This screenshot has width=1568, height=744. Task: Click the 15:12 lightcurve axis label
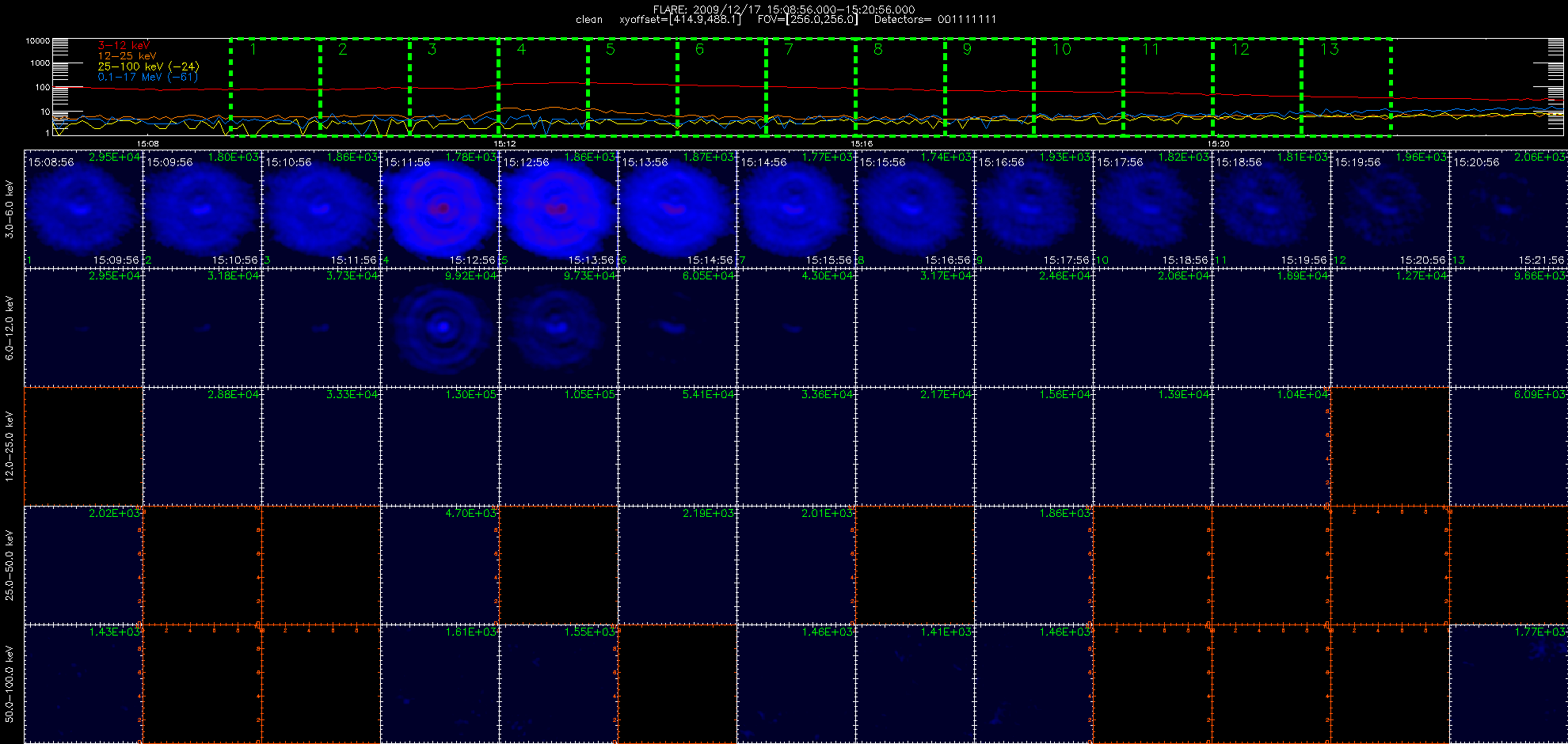504,144
